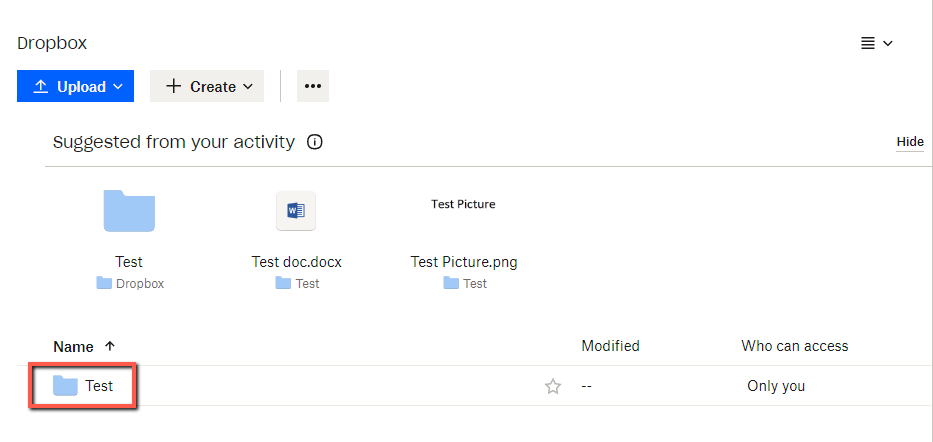Open the Test Picture.png preview thumbnail

click(464, 205)
